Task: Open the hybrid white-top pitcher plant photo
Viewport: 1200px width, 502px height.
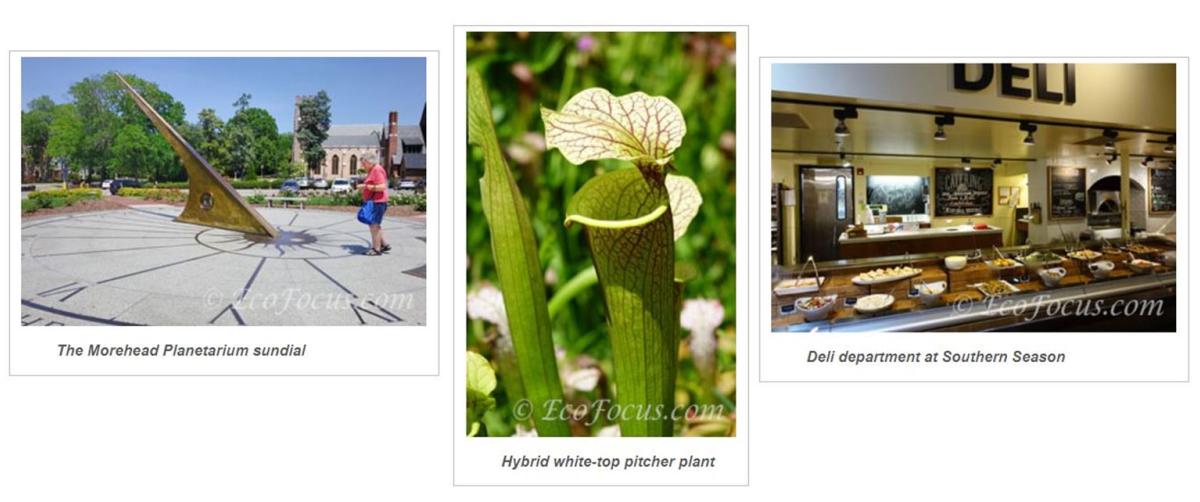Action: [601, 234]
